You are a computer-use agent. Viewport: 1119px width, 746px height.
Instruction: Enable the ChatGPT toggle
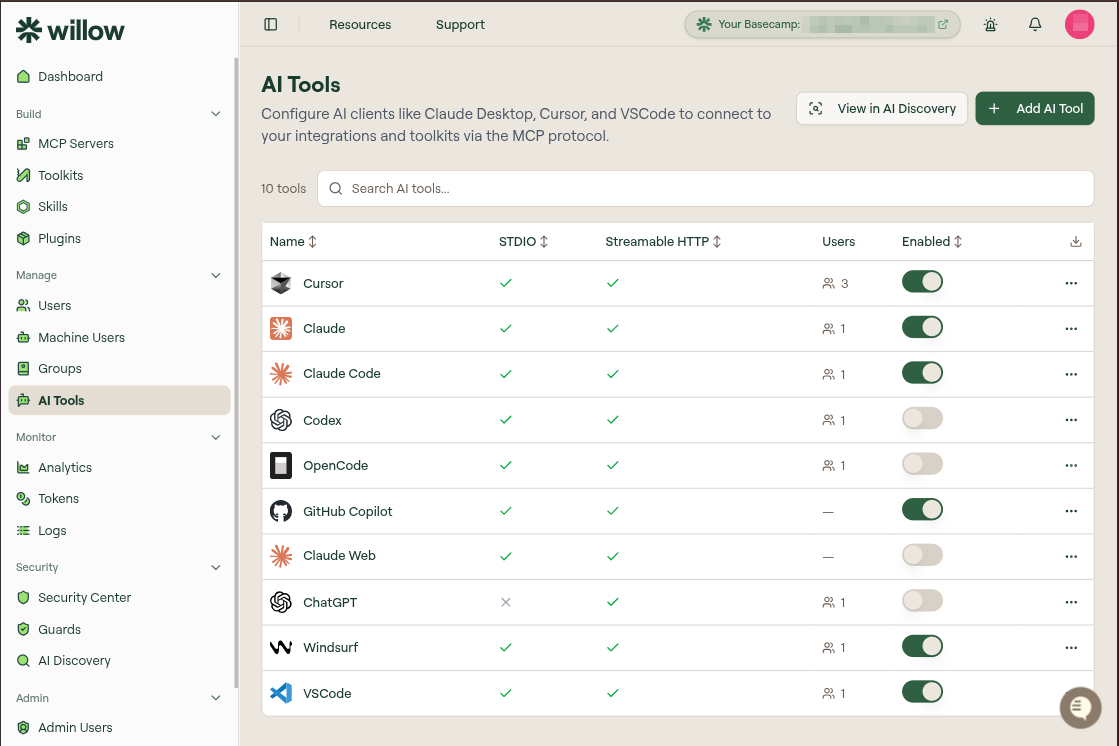pos(922,601)
